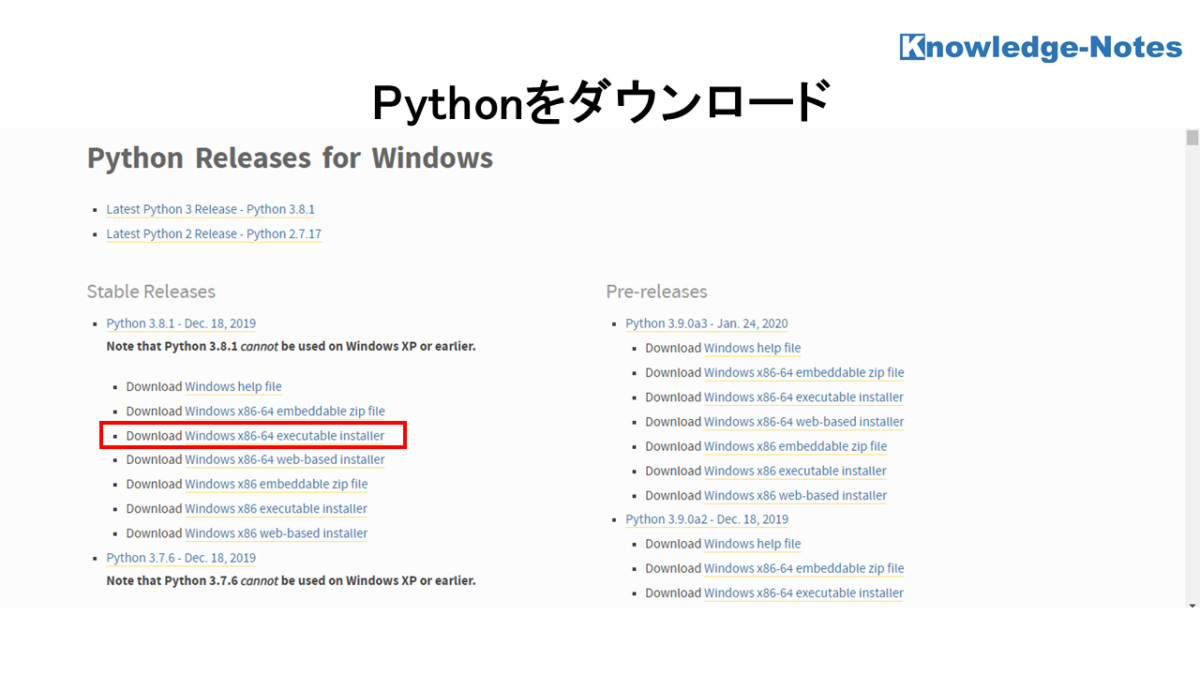Download x86 embeddable zip file under Python 3.8.1
The image size is (1200, 675).
pos(276,484)
